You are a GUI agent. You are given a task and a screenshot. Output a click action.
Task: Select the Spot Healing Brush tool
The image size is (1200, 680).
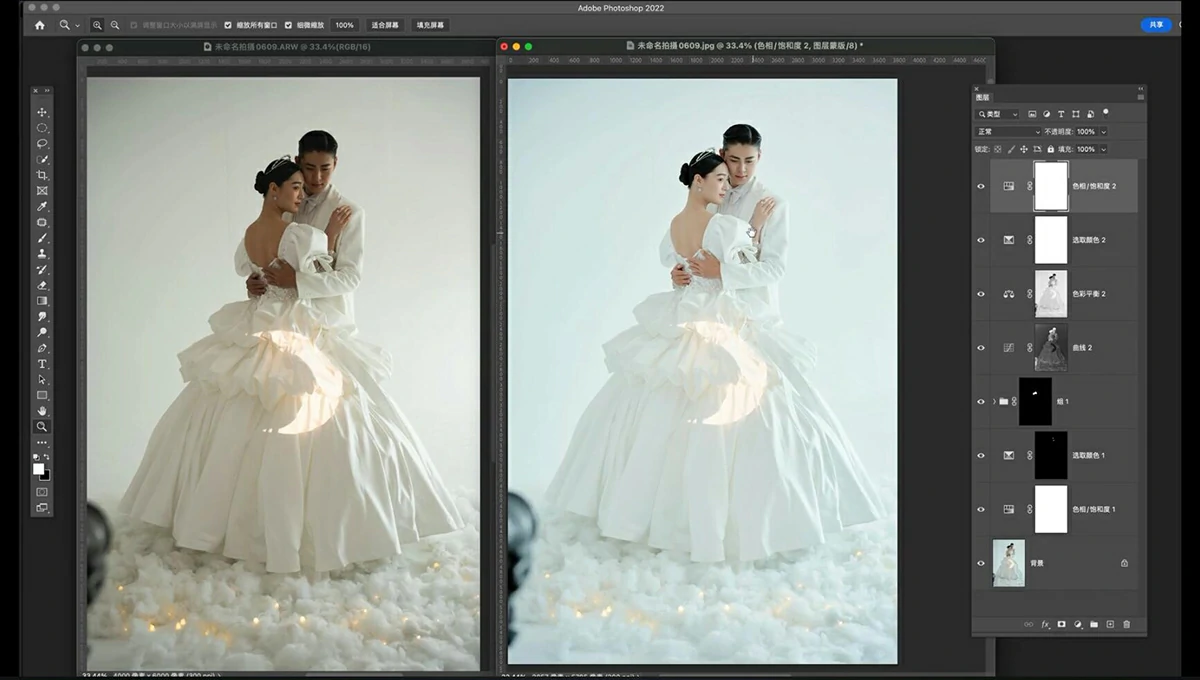pyautogui.click(x=42, y=222)
